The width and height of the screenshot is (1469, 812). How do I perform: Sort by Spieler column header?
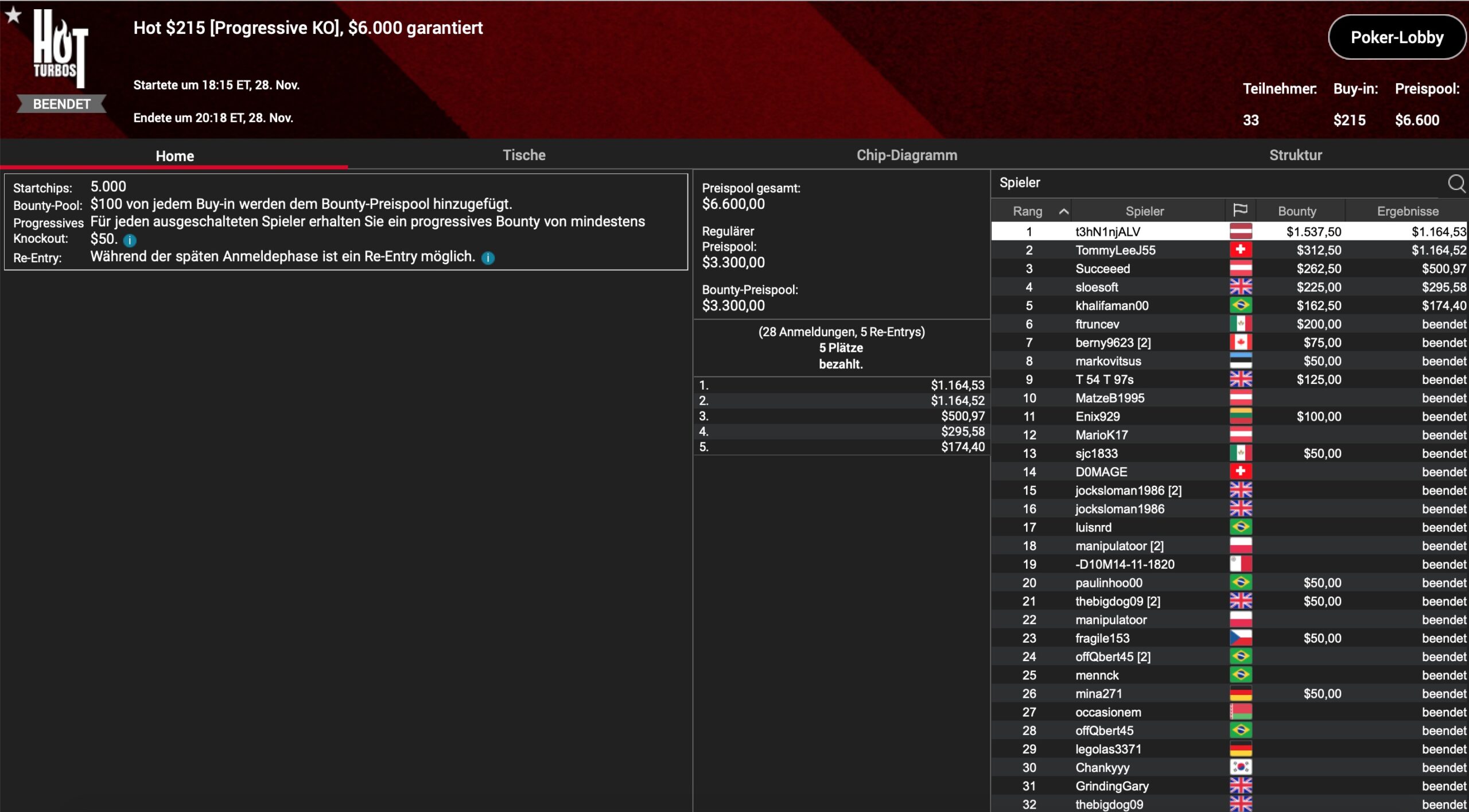click(1144, 211)
